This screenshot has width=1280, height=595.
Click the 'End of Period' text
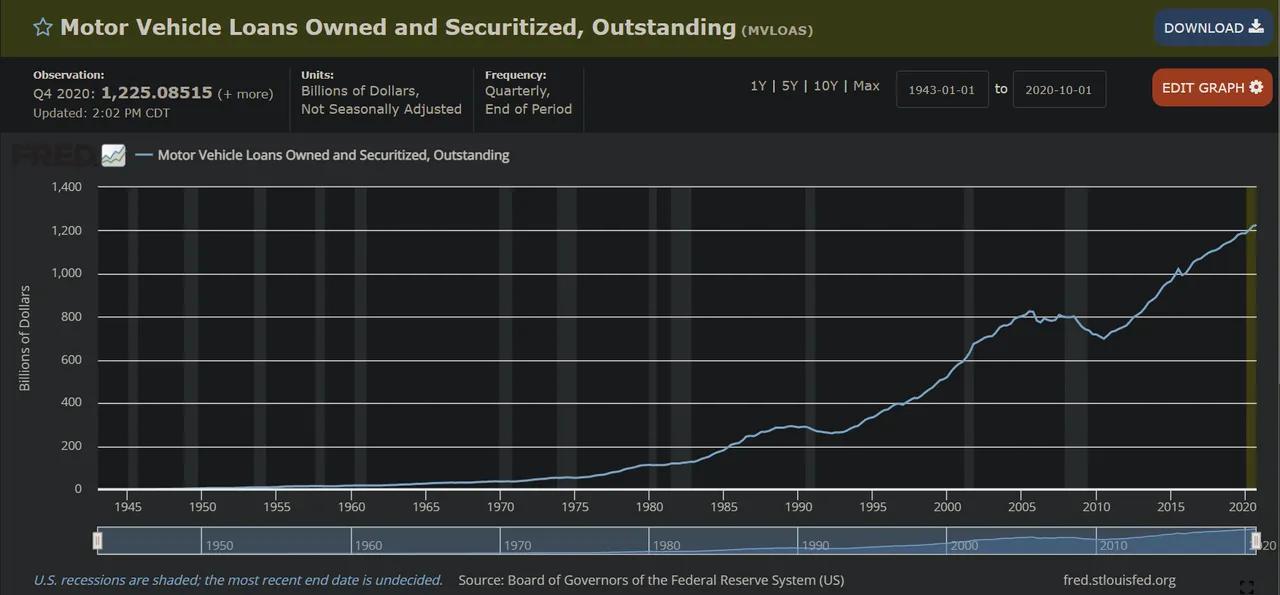point(528,109)
